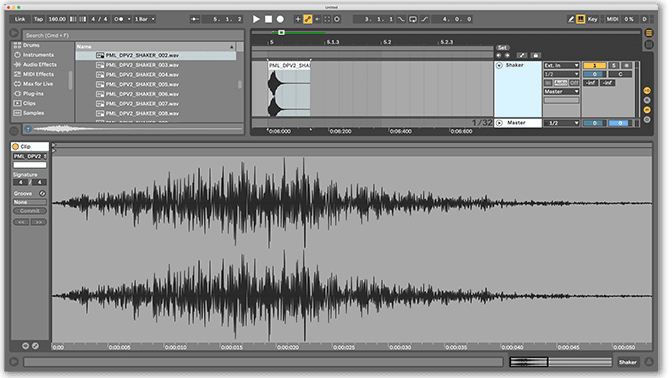Fold the Shaker track with its arrow
This screenshot has height=378, width=672.
click(x=499, y=65)
